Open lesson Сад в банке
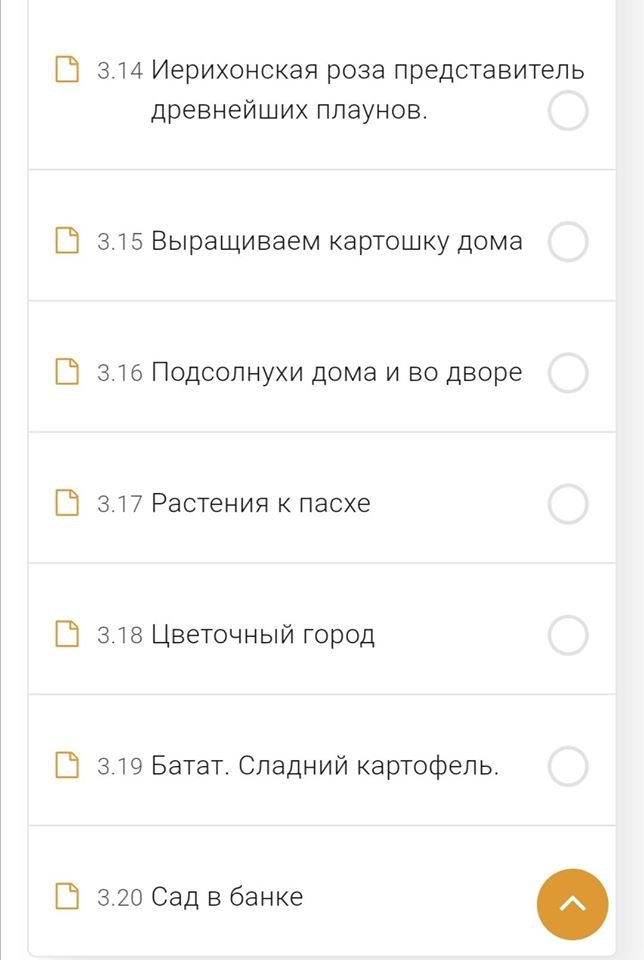The height and width of the screenshot is (960, 644). [x=227, y=897]
